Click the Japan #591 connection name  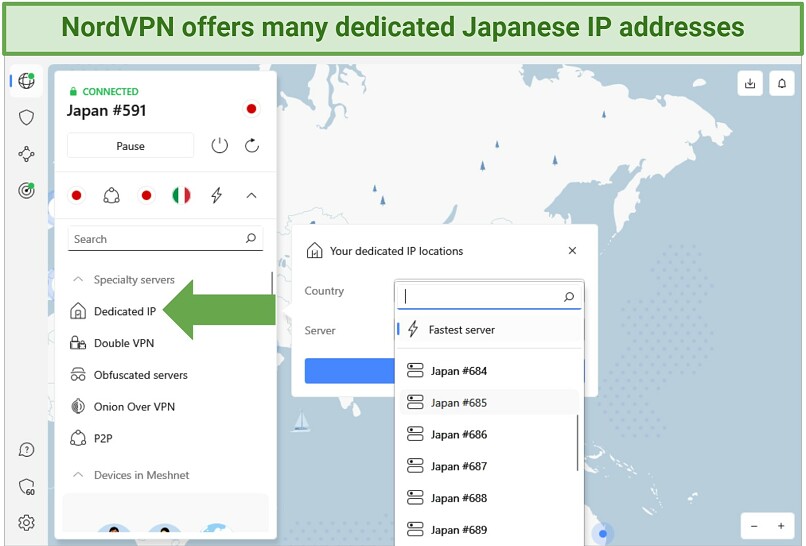click(x=106, y=111)
